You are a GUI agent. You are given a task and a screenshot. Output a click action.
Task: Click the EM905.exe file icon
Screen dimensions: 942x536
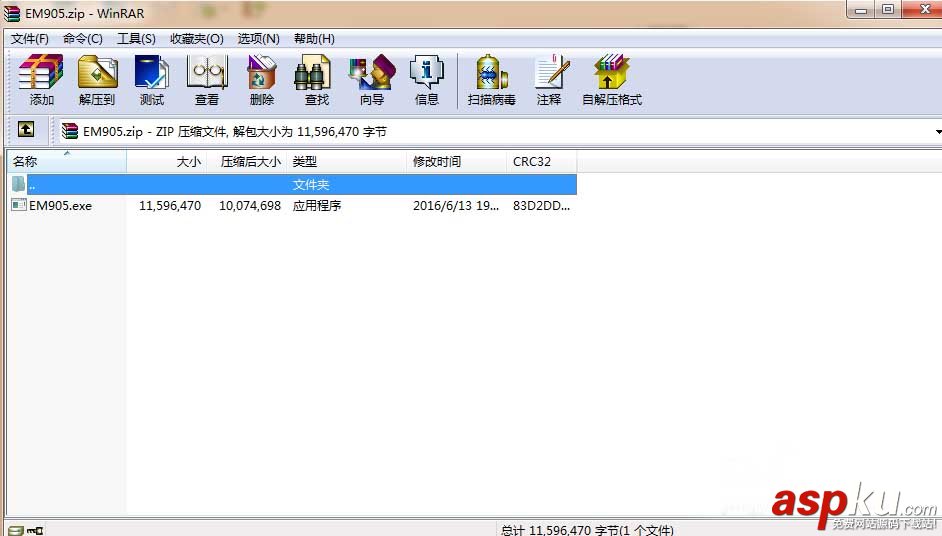[x=19, y=205]
